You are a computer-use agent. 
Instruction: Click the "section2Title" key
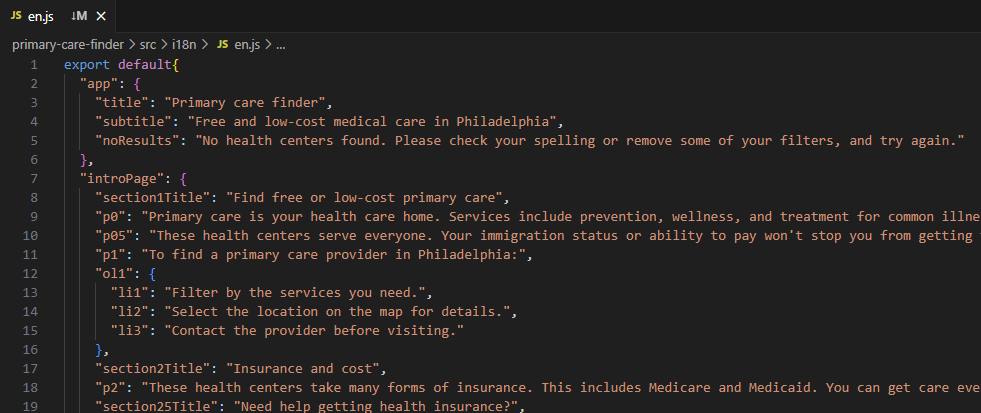pyautogui.click(x=153, y=369)
